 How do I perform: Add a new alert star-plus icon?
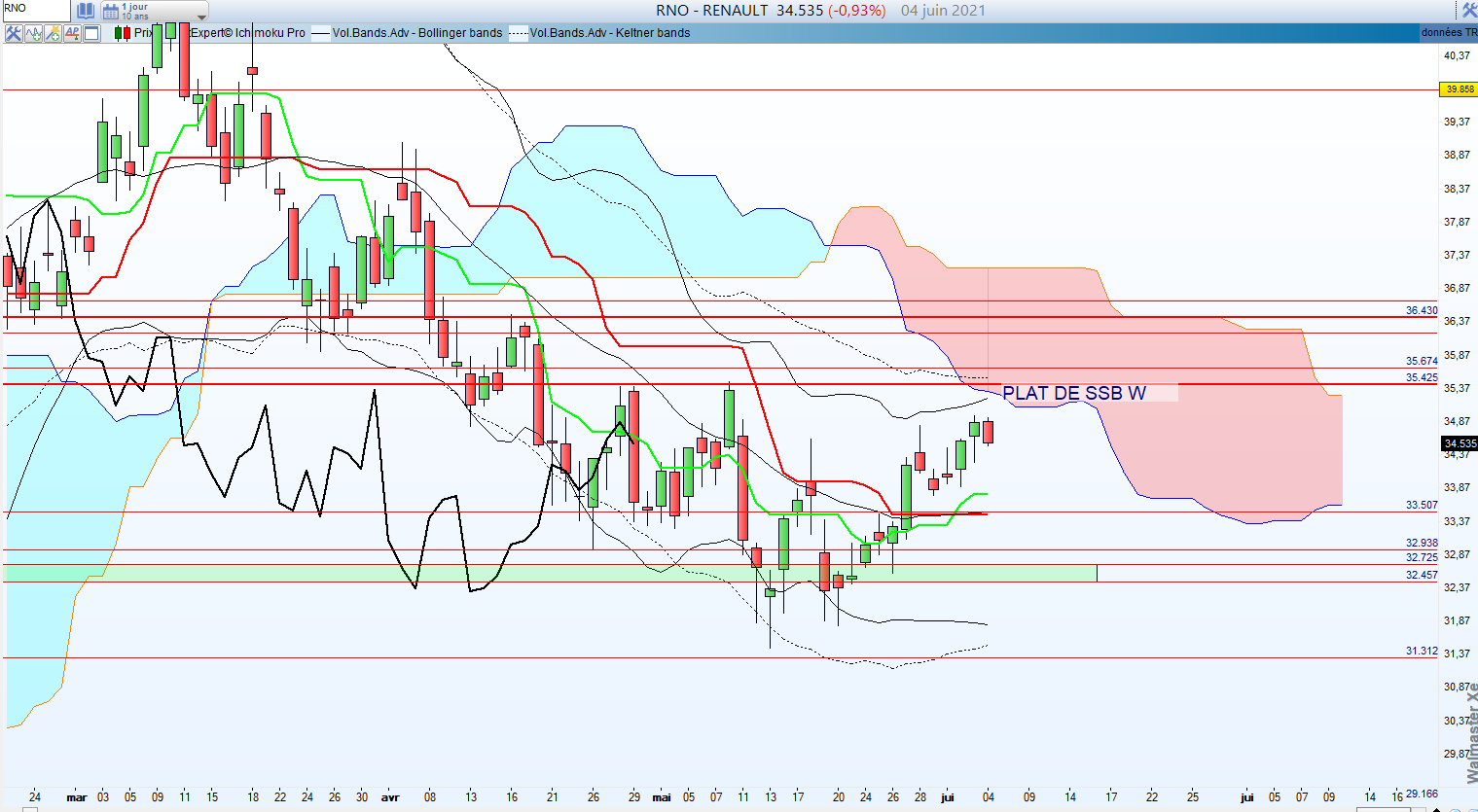54,33
